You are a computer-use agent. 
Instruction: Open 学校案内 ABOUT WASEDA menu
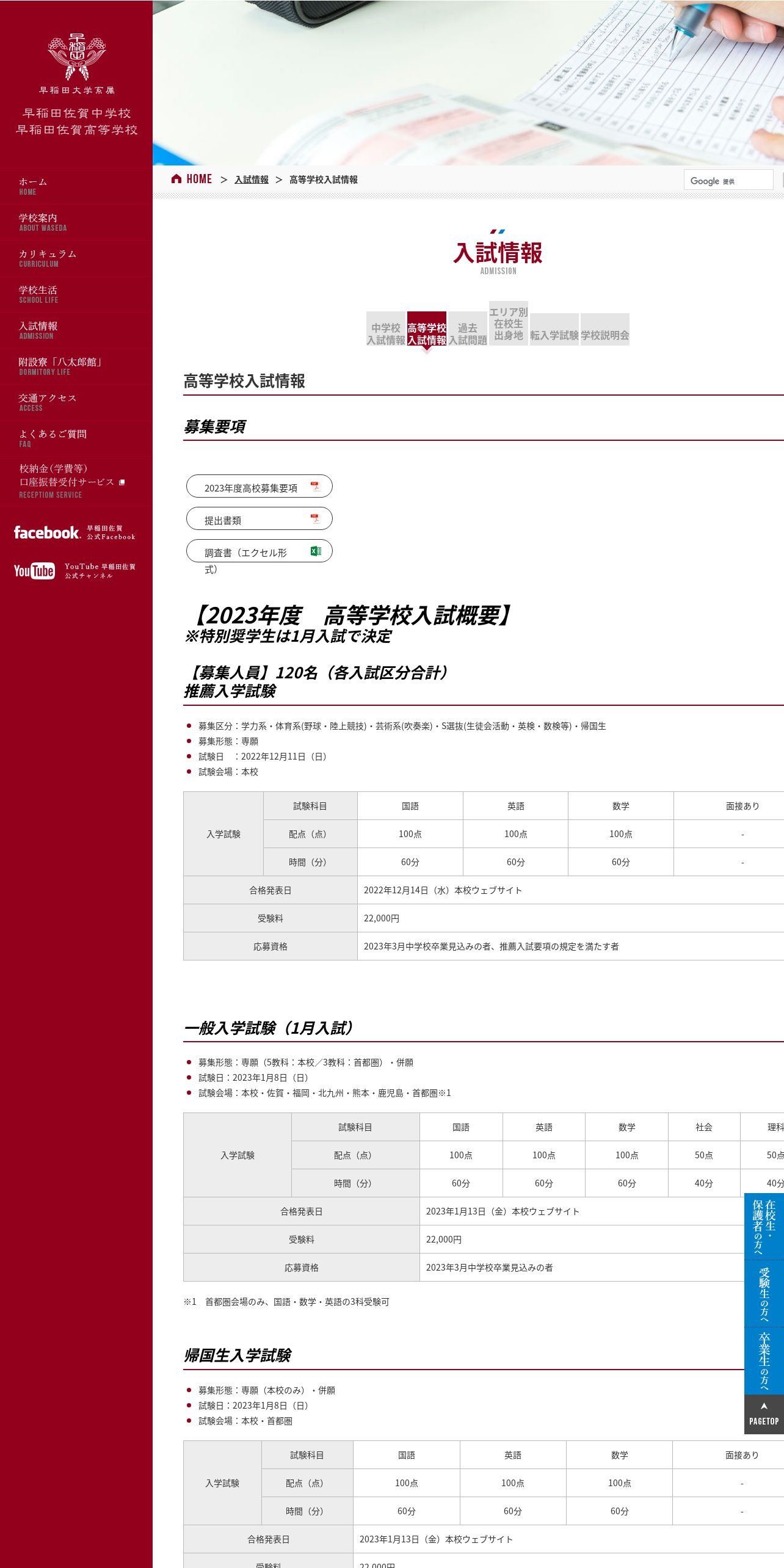point(76,222)
